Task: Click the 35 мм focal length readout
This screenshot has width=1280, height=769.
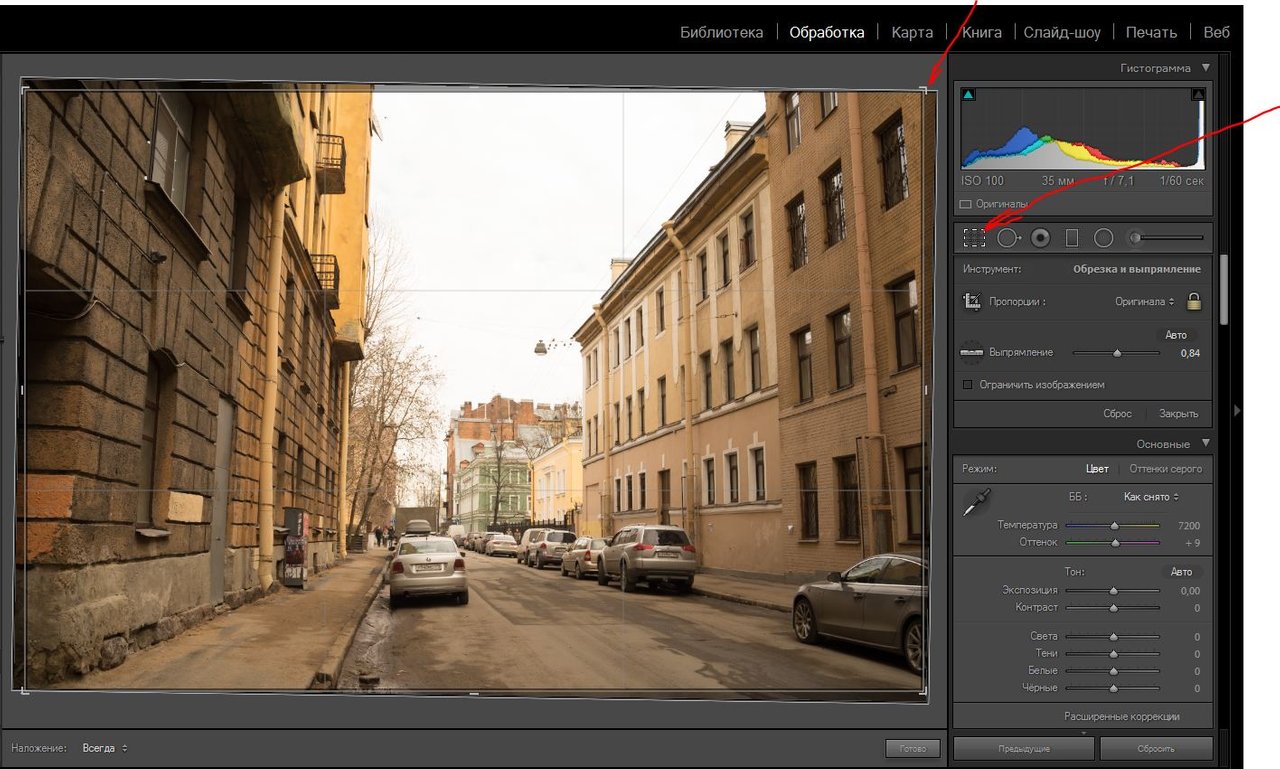Action: [1056, 181]
